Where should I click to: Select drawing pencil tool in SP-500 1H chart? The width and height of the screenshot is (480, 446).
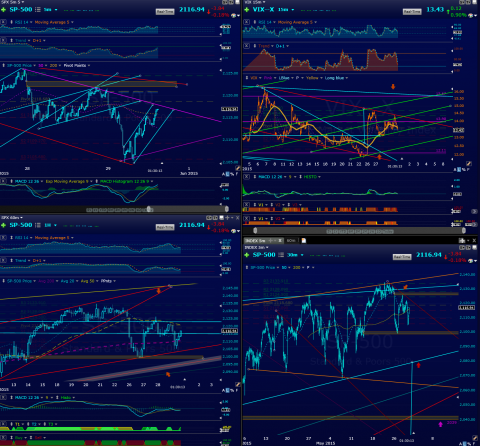[238, 384]
